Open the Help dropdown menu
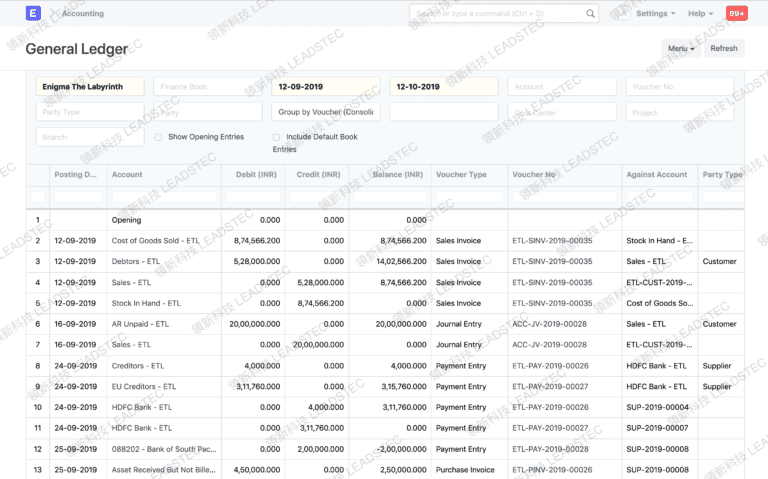The width and height of the screenshot is (768, 479). 700,14
